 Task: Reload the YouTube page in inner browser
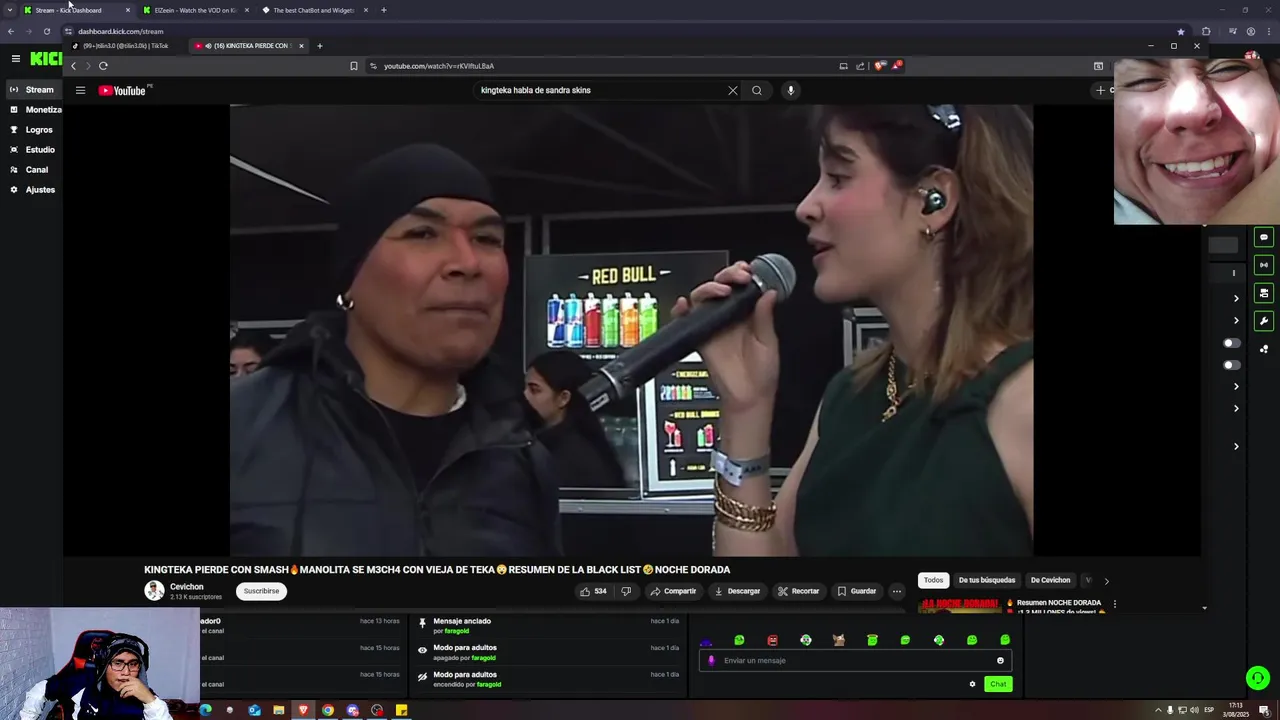[103, 66]
